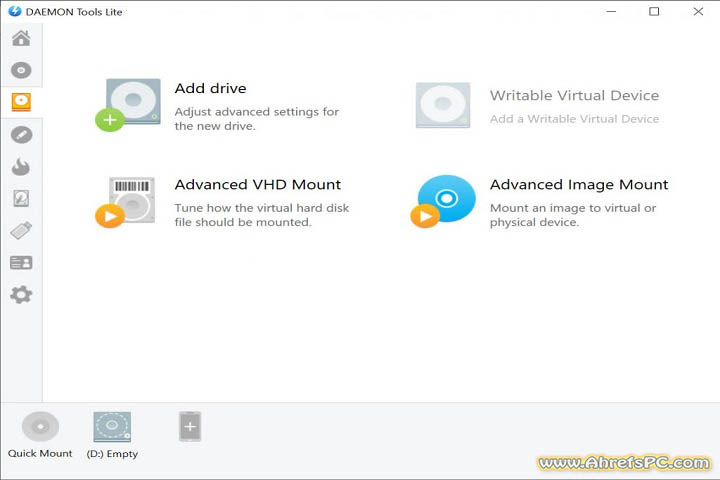Open the Home section in sidebar

coord(21,38)
